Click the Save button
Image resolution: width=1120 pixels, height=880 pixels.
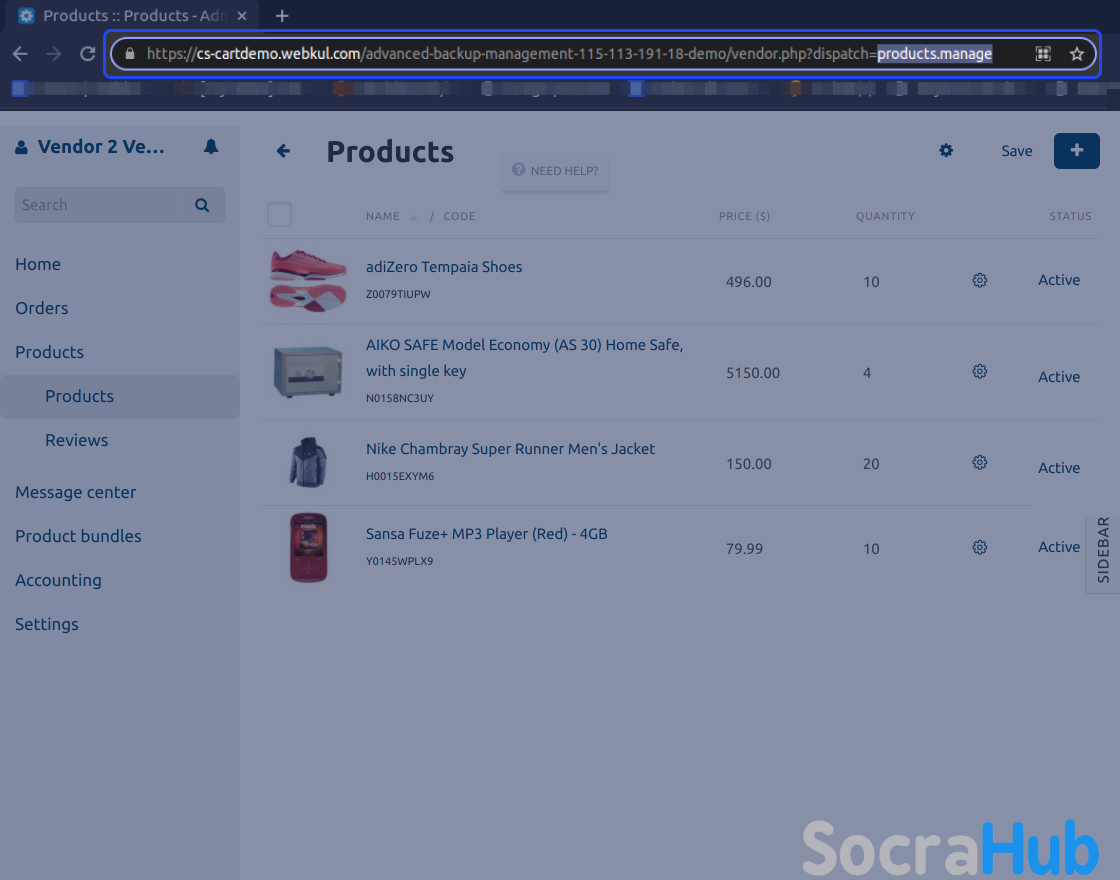[1016, 151]
